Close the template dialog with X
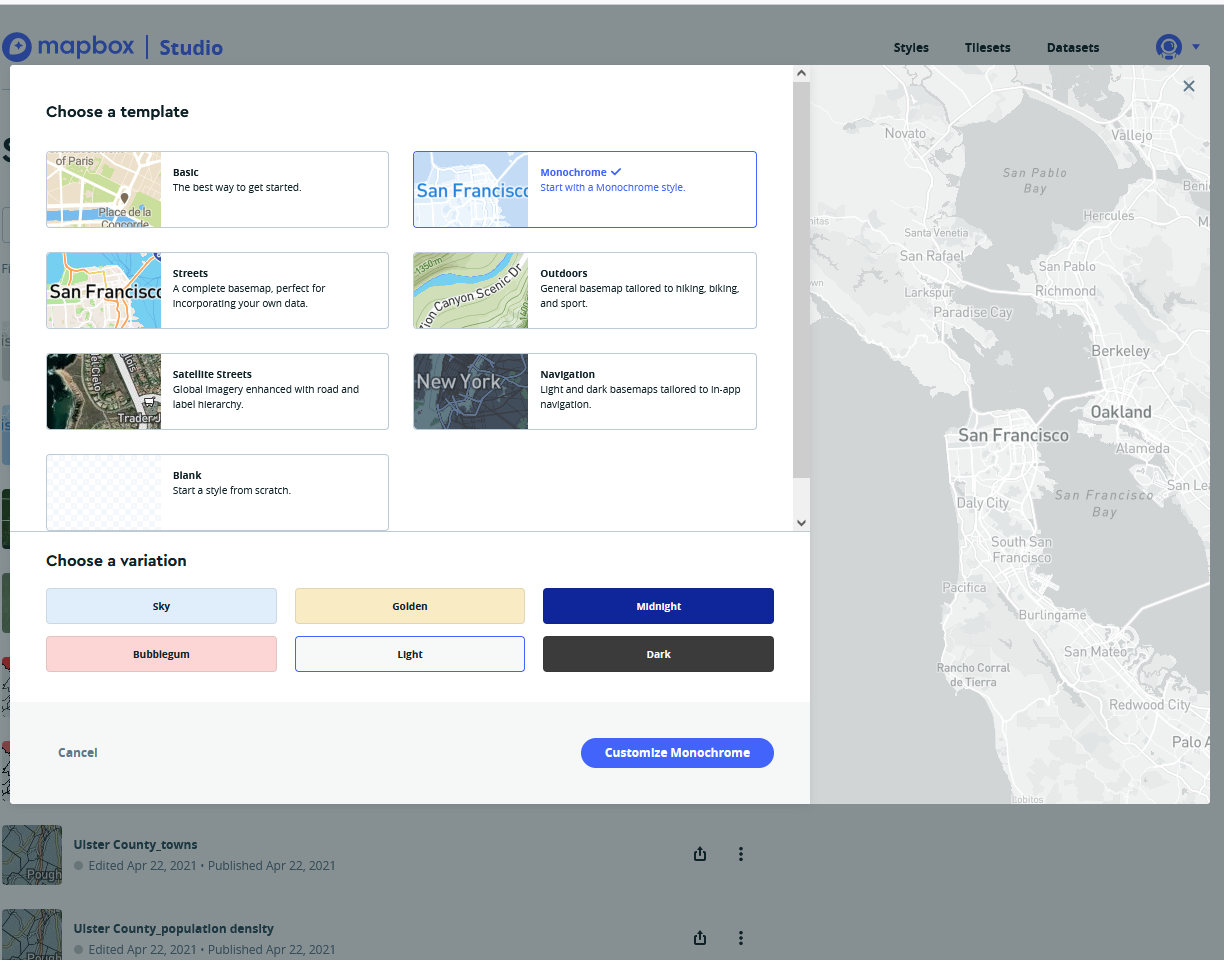The image size is (1224, 960). [x=1188, y=87]
